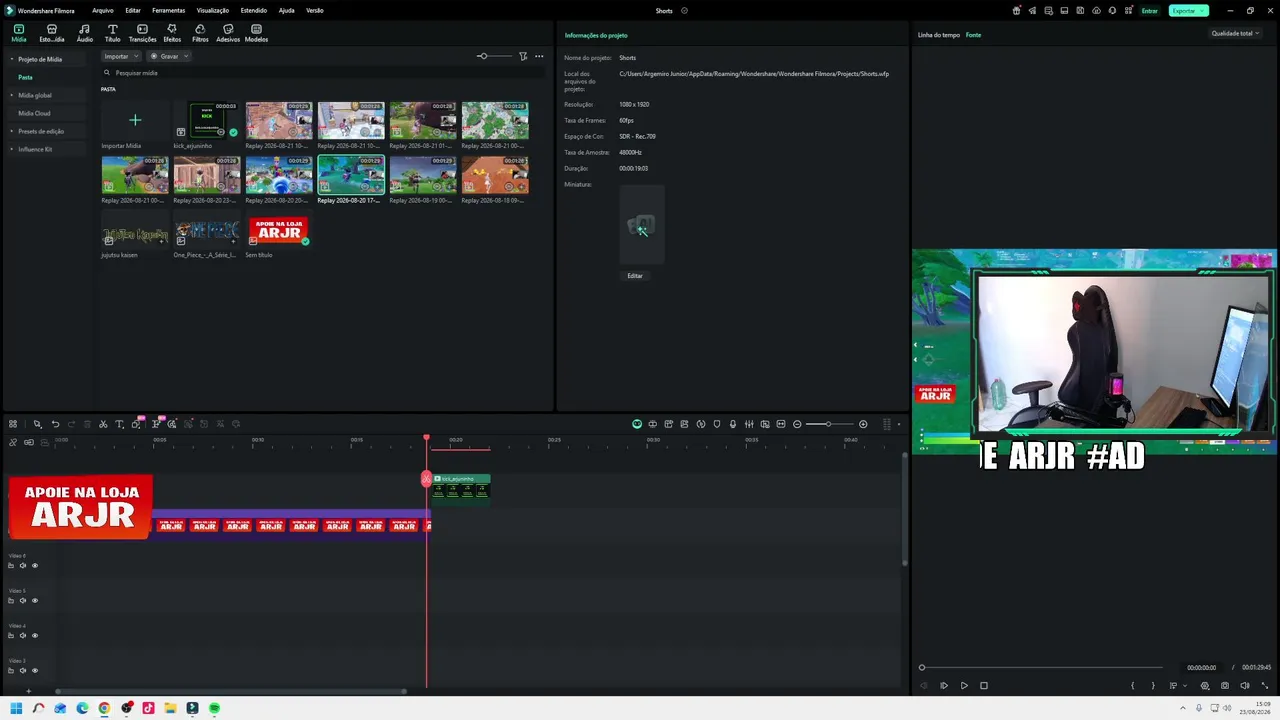Viewport: 1280px width, 720px height.
Task: Take a snapshot with preview camera icon
Action: [1225, 686]
